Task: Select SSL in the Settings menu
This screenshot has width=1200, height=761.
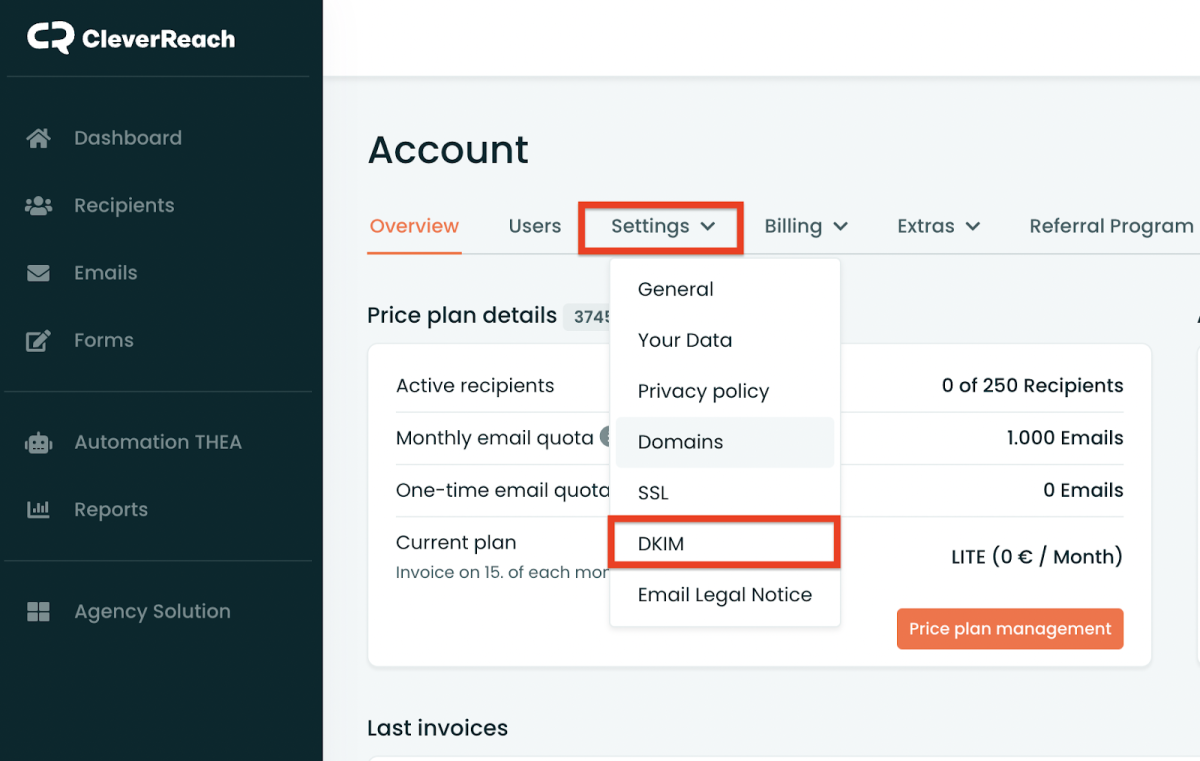Action: tap(725, 493)
